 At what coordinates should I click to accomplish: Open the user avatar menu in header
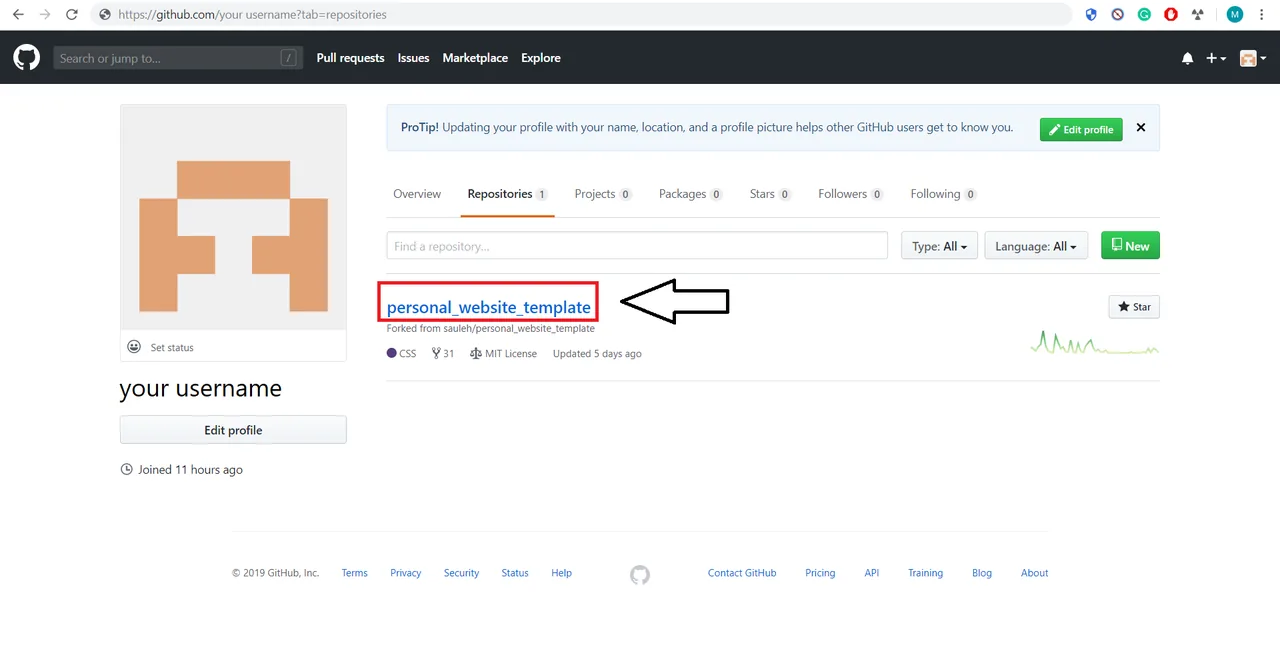pos(1252,59)
